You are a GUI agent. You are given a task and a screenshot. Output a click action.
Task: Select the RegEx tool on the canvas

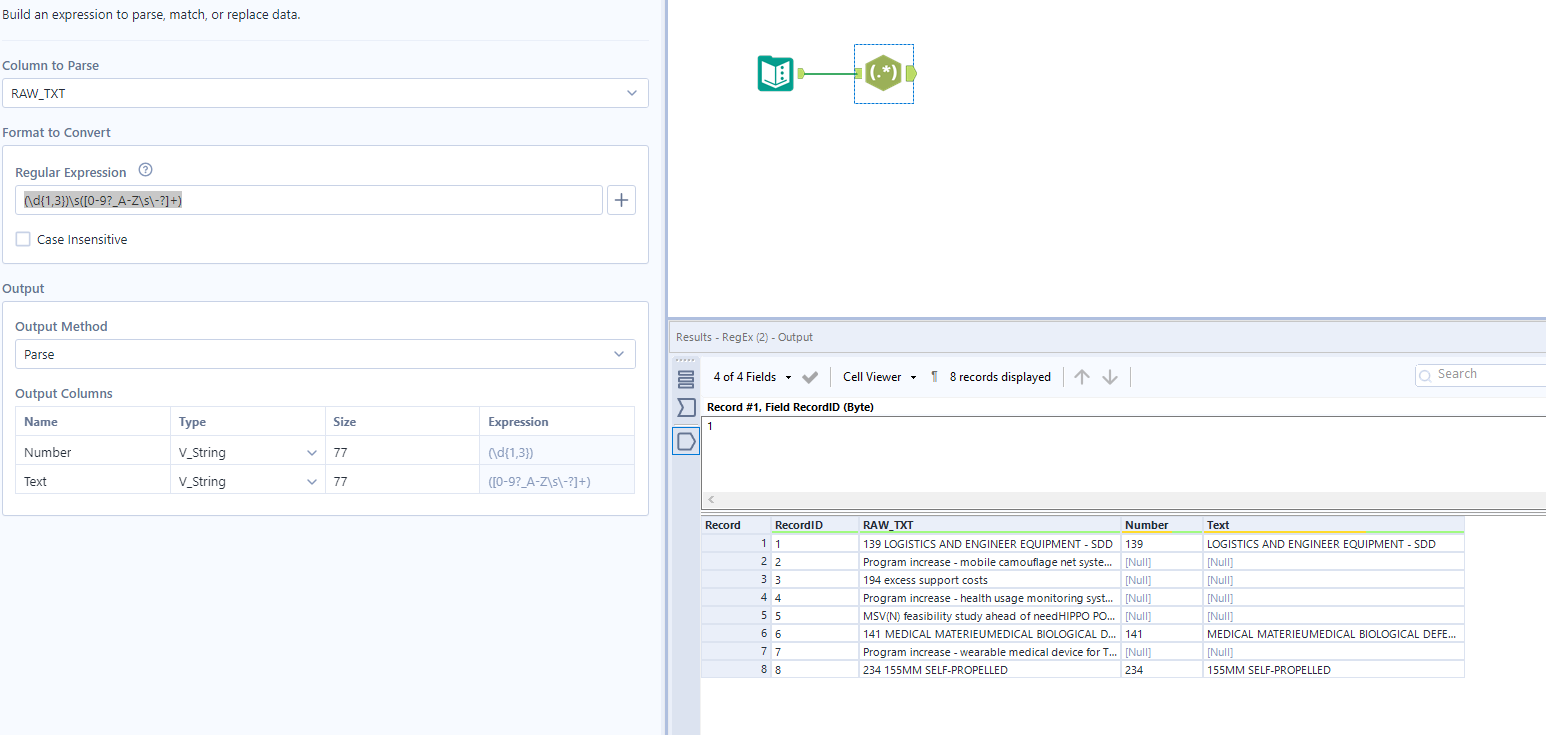click(883, 73)
